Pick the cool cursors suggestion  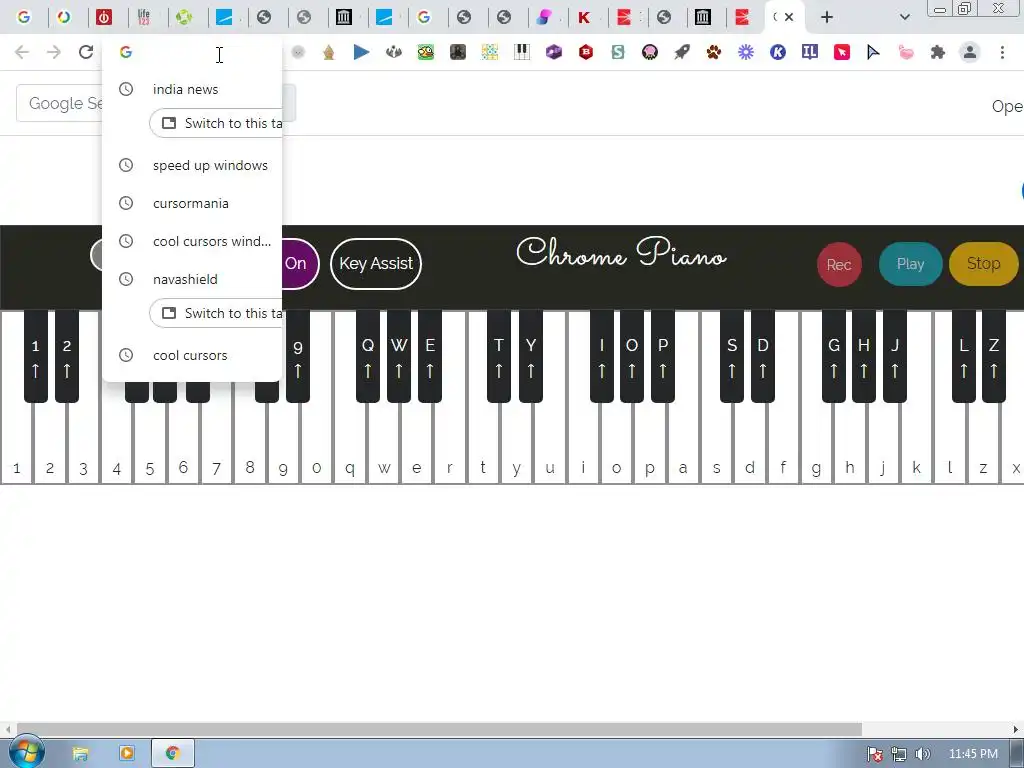coord(193,355)
